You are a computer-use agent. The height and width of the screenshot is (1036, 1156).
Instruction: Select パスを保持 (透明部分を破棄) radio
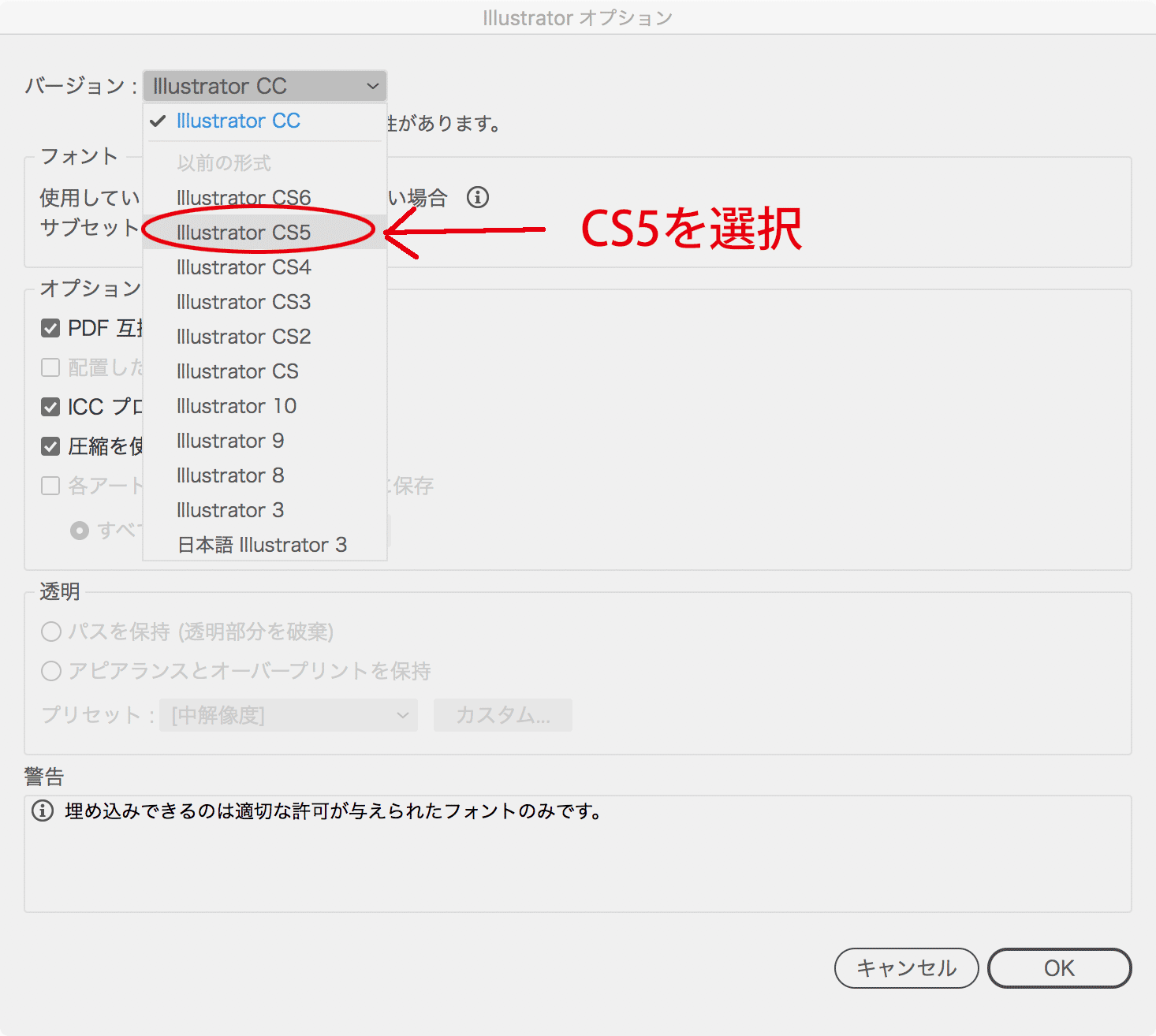pos(51,632)
